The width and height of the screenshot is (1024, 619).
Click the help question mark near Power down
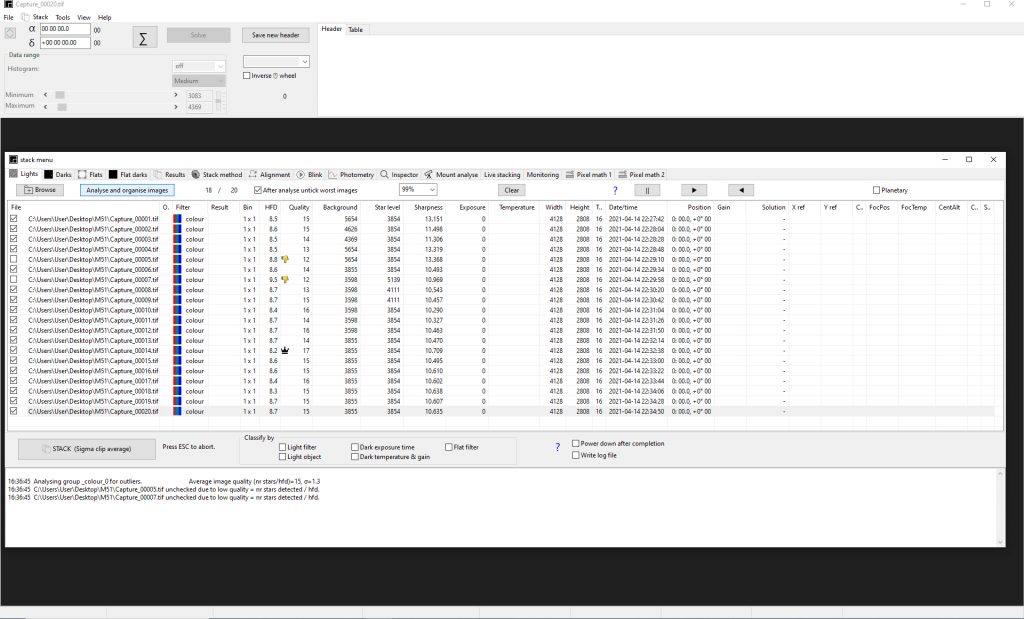click(557, 448)
